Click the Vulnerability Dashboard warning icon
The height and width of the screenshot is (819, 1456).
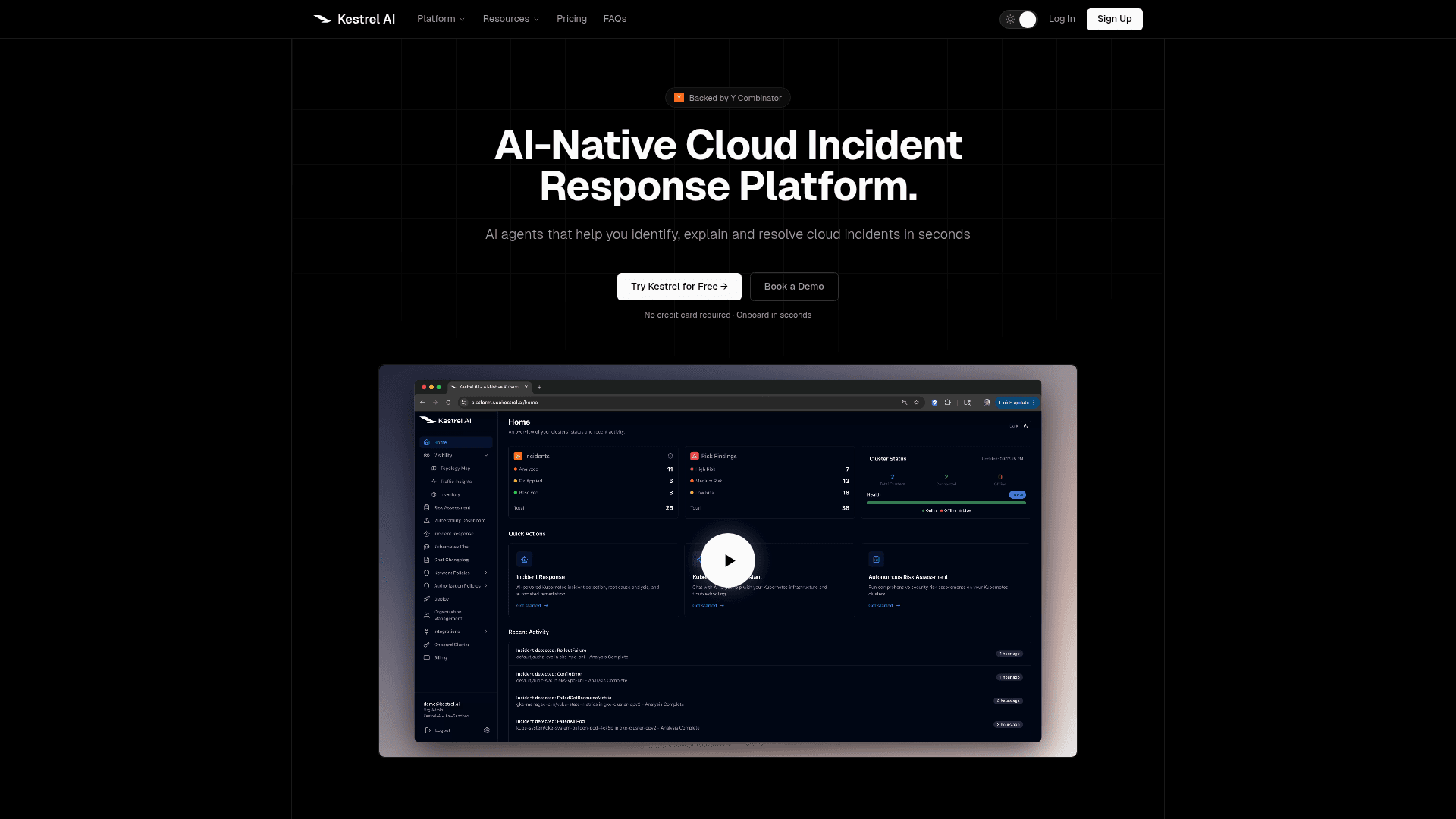(427, 521)
